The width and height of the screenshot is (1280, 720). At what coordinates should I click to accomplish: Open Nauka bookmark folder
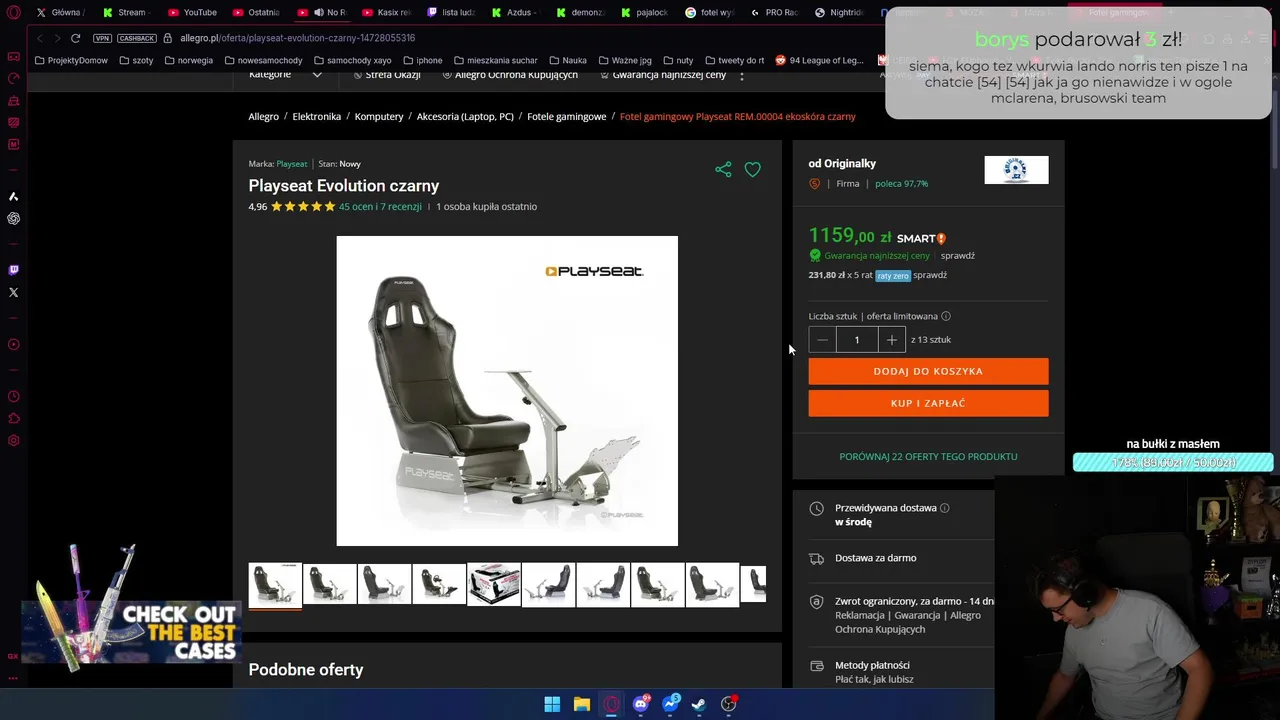point(567,60)
